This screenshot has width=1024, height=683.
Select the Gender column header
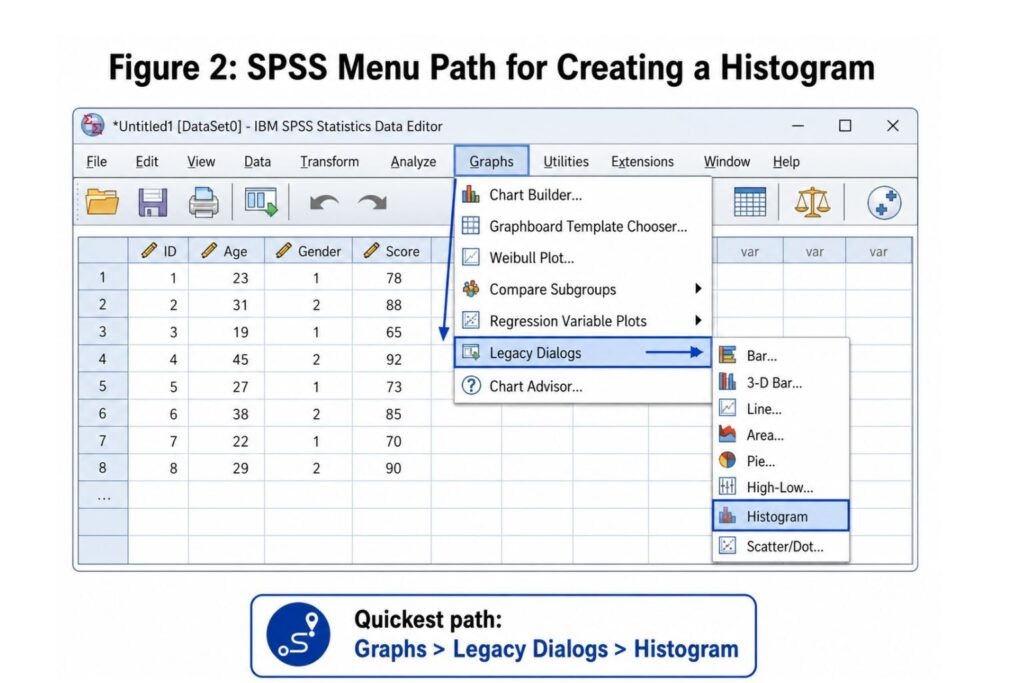pos(309,251)
